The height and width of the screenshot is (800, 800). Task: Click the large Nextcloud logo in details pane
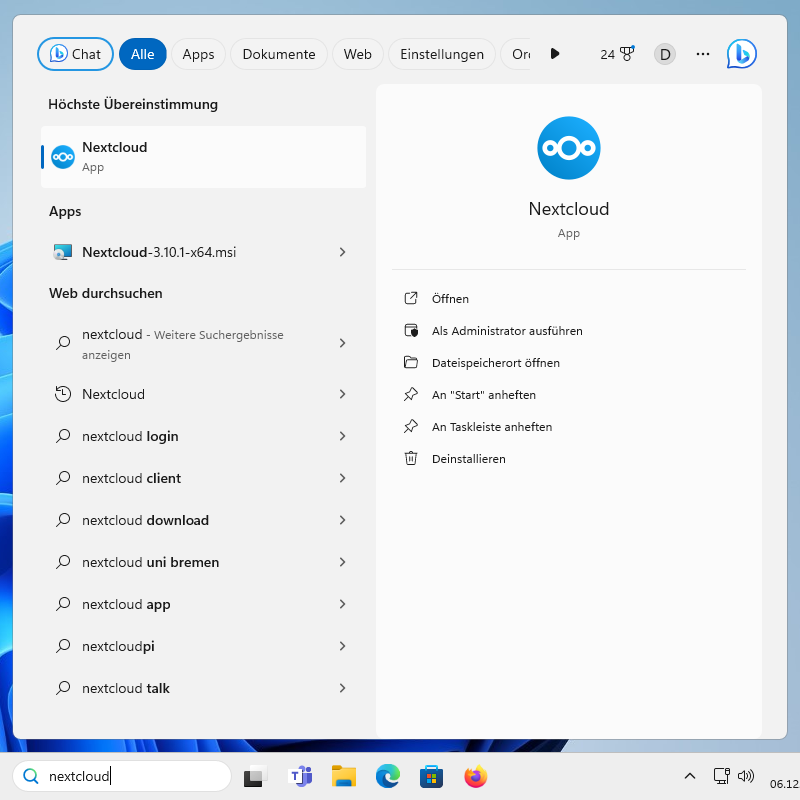(x=568, y=148)
